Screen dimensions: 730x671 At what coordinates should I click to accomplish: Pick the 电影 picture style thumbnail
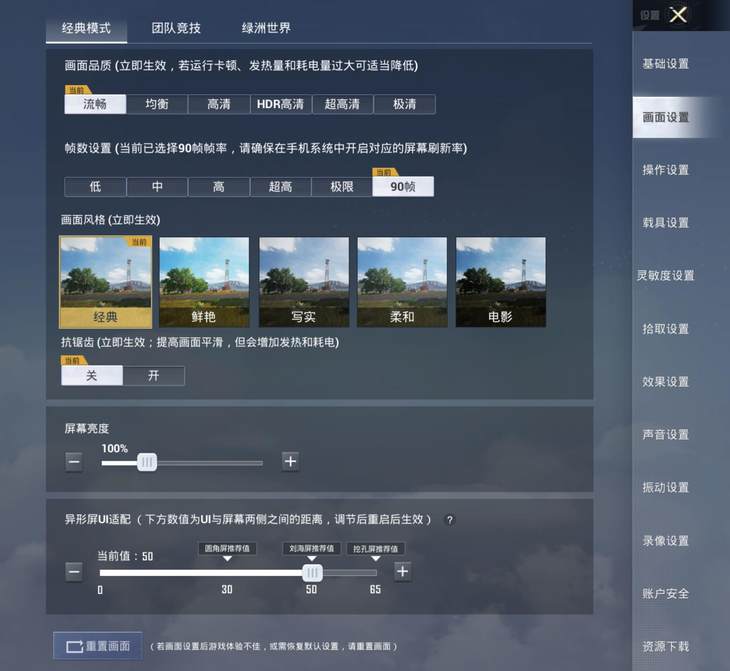(x=500, y=283)
